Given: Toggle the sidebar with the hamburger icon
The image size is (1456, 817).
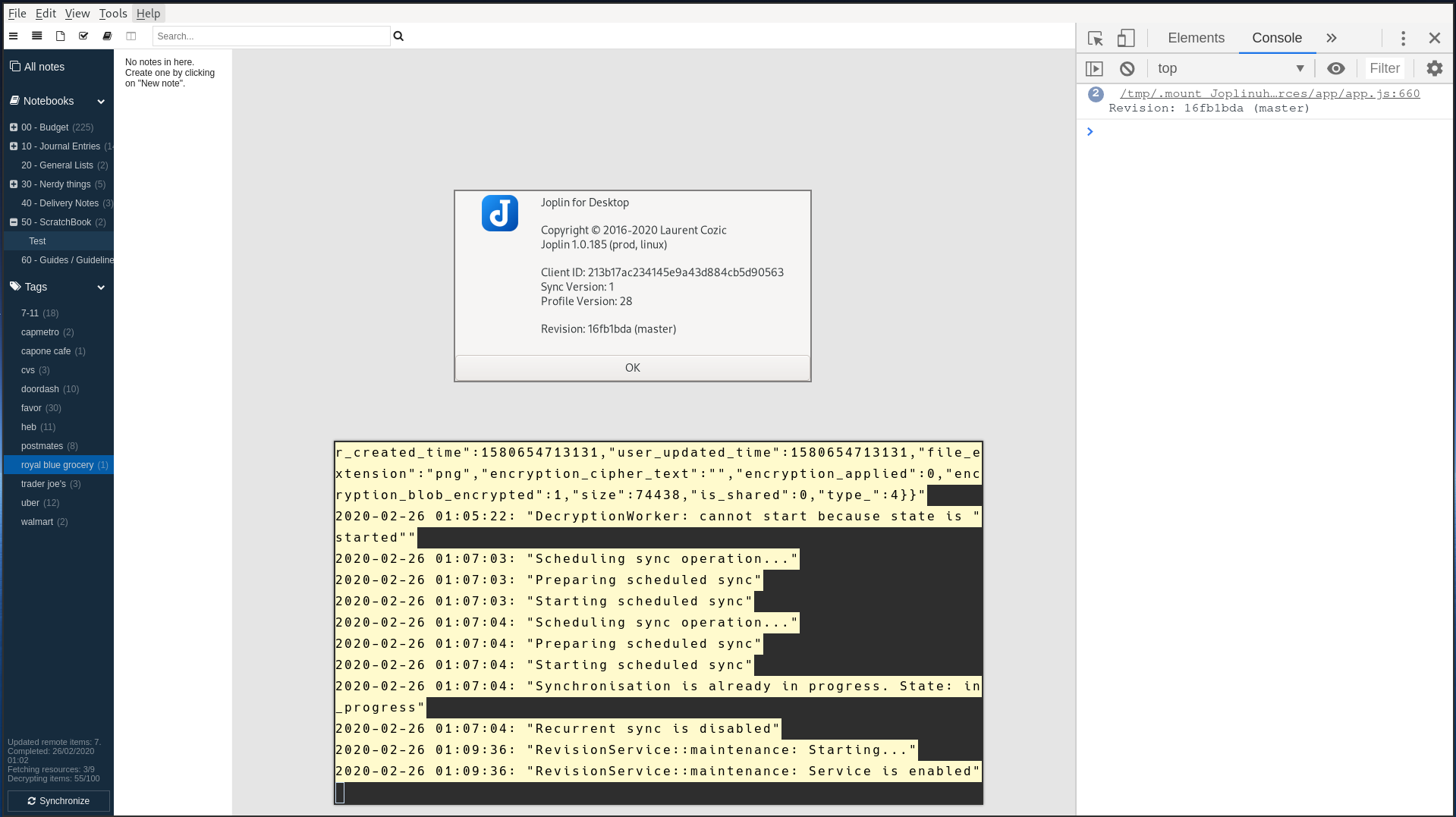Looking at the screenshot, I should (x=13, y=36).
